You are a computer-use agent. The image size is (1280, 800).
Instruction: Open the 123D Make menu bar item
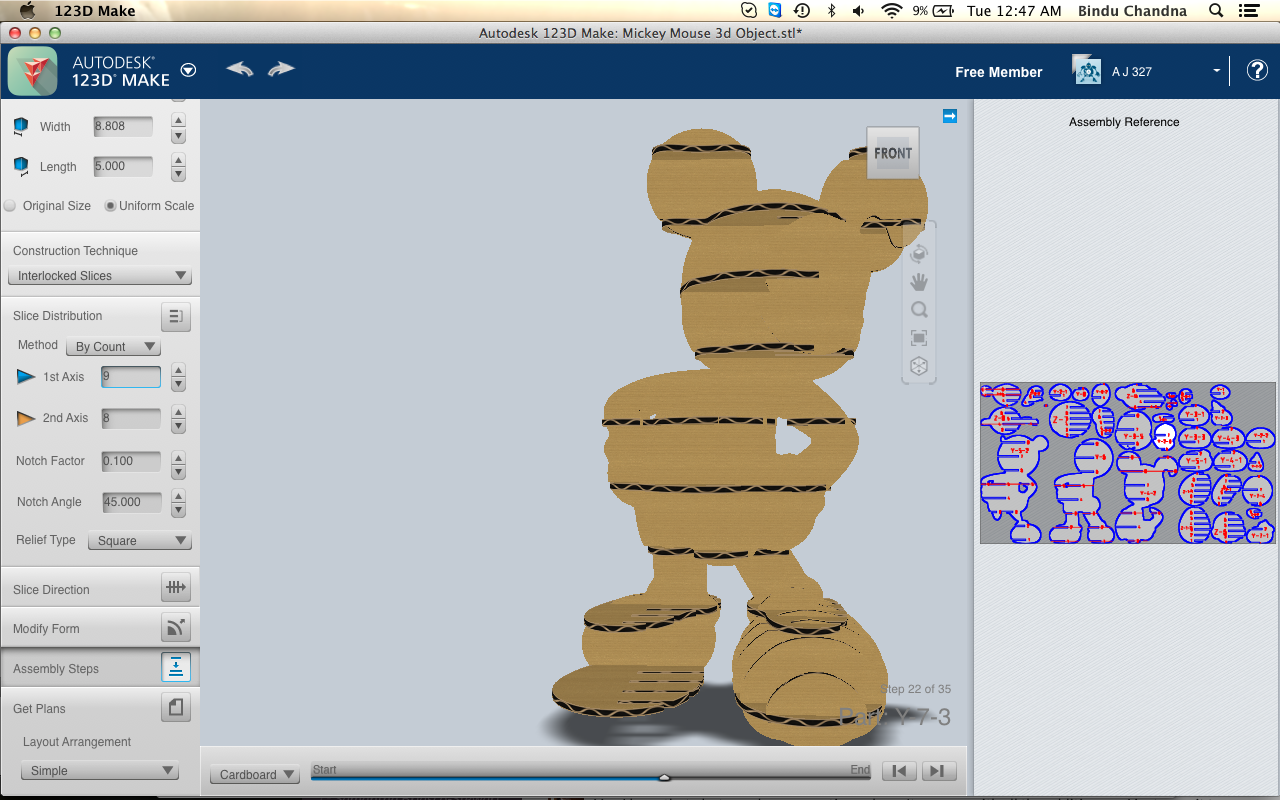coord(95,11)
